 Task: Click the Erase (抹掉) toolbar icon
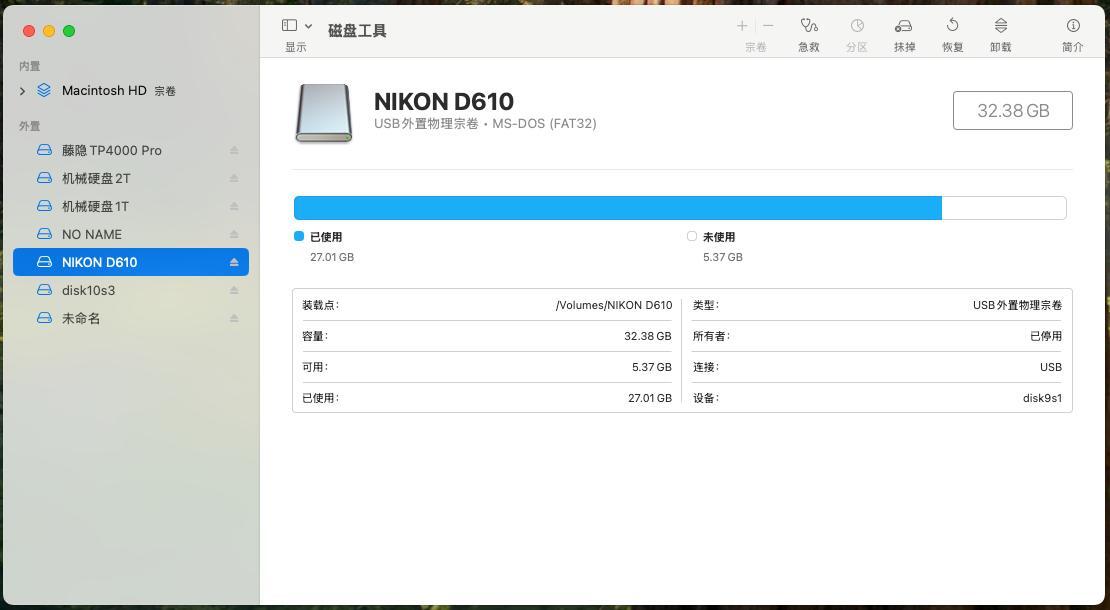click(903, 26)
